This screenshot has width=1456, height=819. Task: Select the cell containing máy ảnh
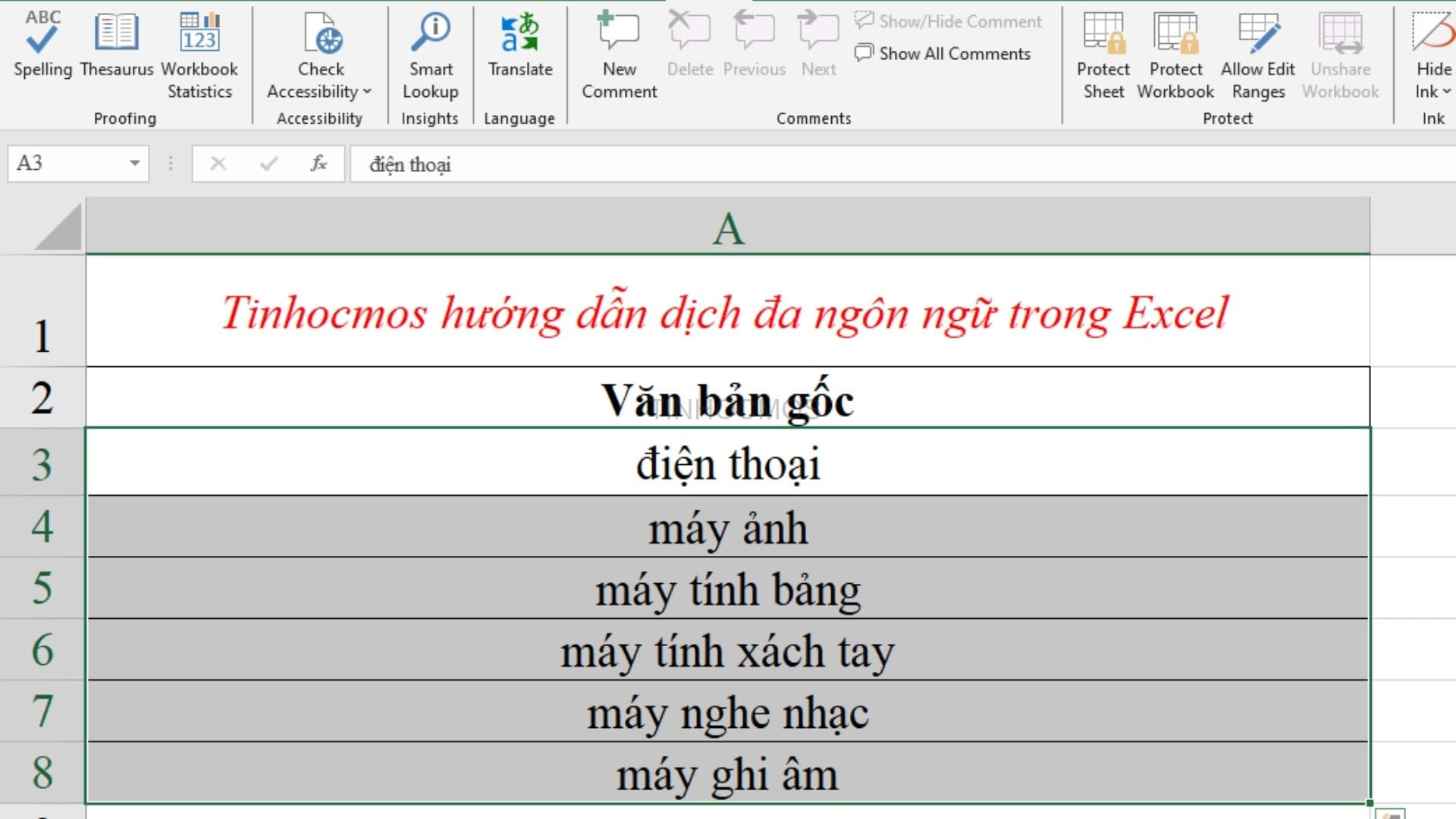coord(728,526)
